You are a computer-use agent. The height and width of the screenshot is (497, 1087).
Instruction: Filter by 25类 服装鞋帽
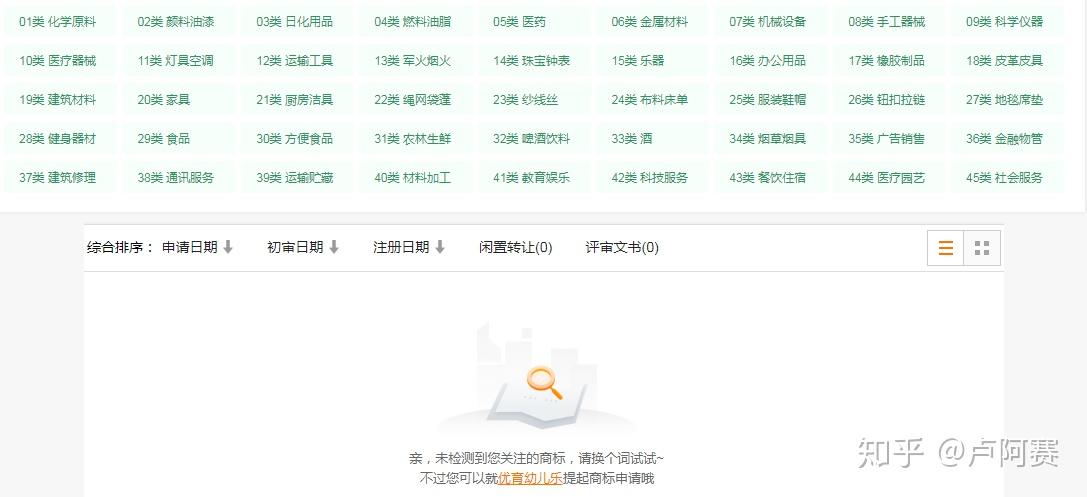767,100
